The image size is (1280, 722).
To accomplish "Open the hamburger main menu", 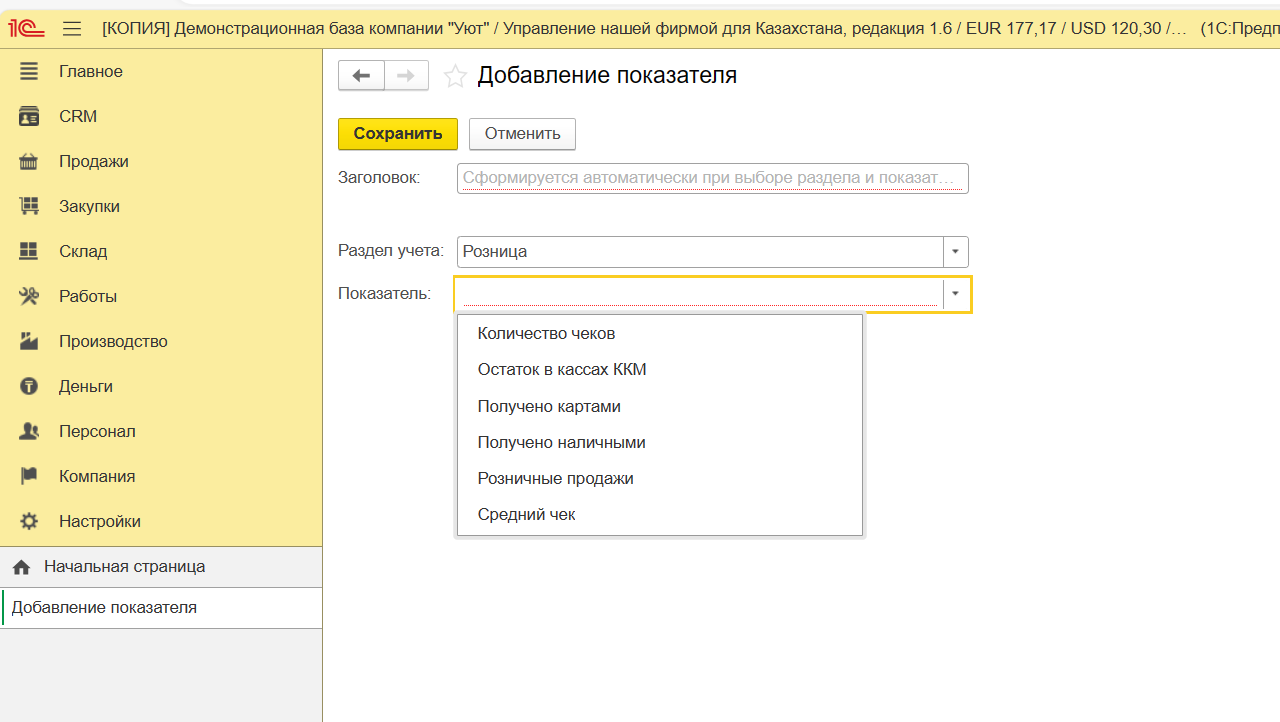I will (x=72, y=28).
